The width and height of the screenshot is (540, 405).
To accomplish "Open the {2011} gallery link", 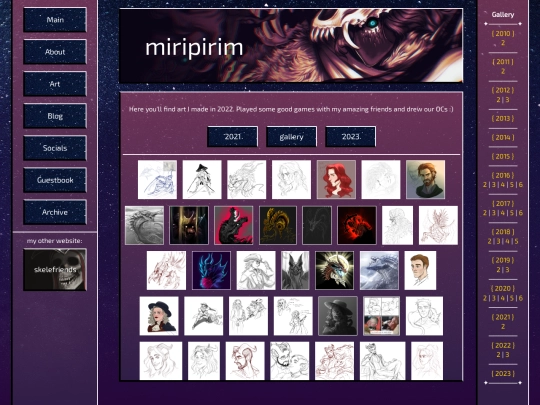I will (x=503, y=62).
